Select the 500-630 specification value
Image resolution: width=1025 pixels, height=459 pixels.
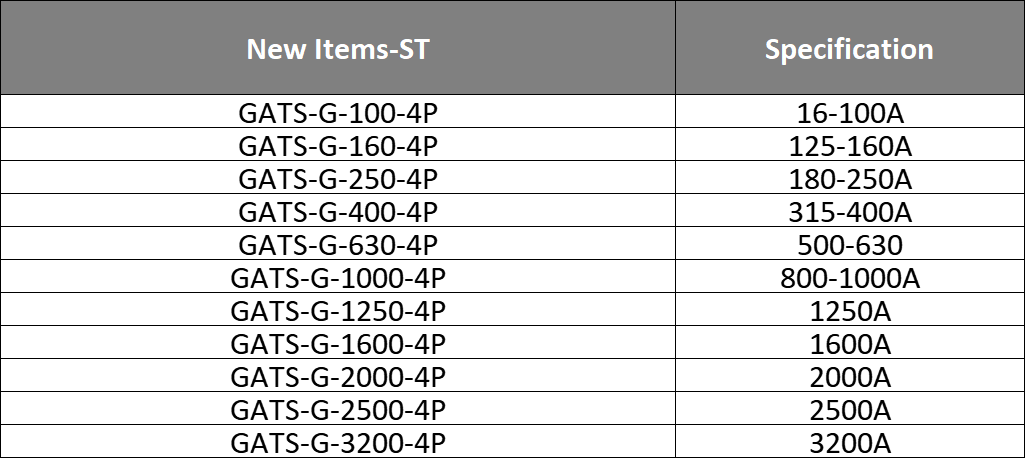click(x=849, y=245)
